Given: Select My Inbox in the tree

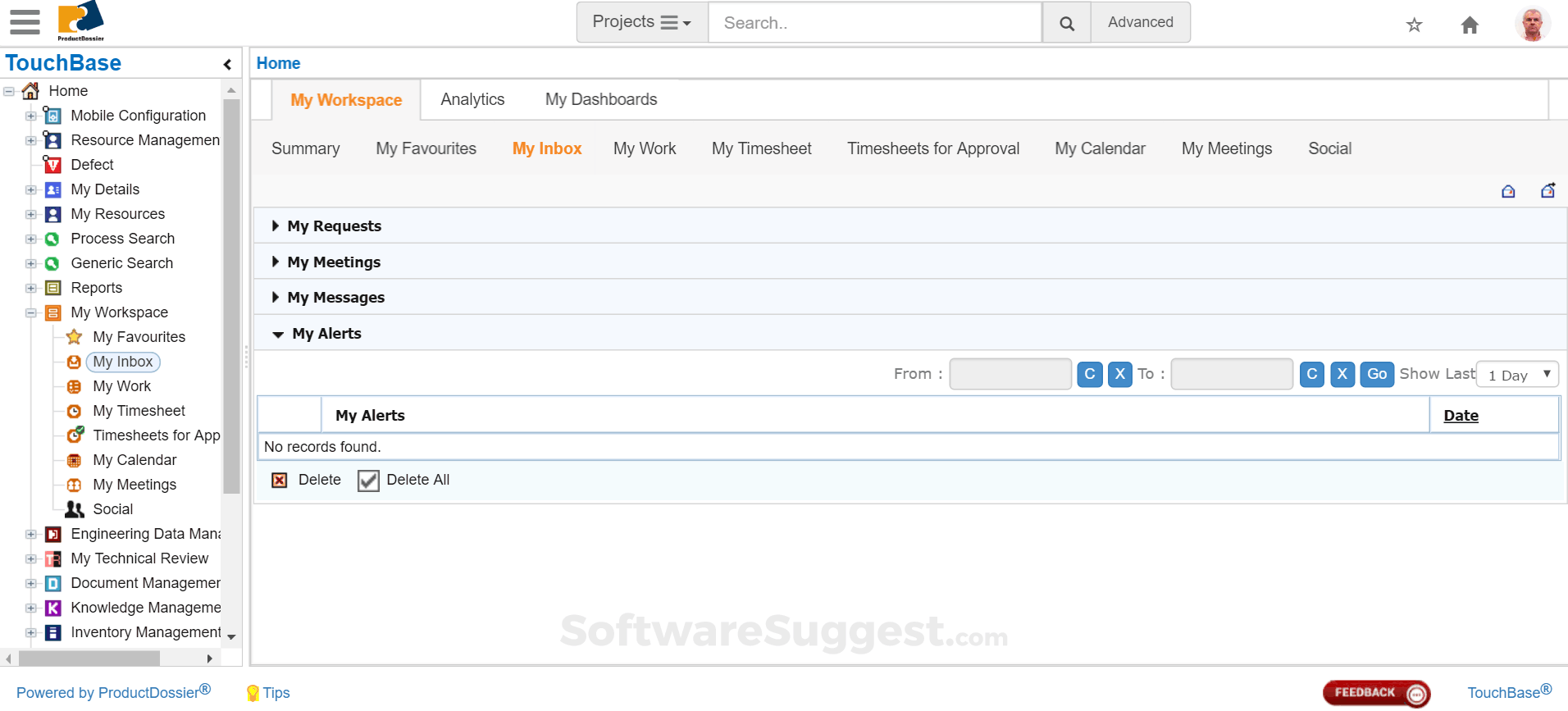Looking at the screenshot, I should (123, 362).
